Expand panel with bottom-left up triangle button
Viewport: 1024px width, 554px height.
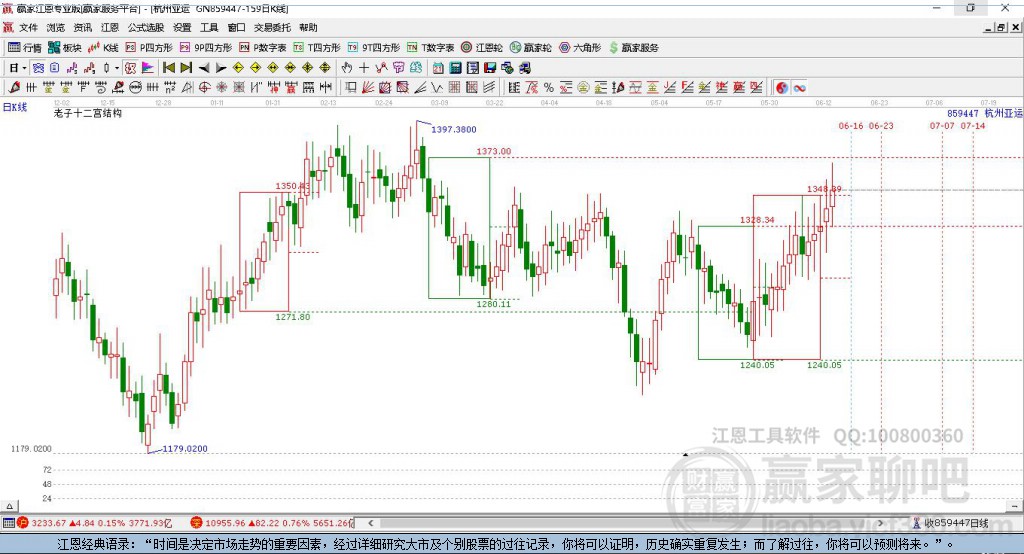(9, 506)
